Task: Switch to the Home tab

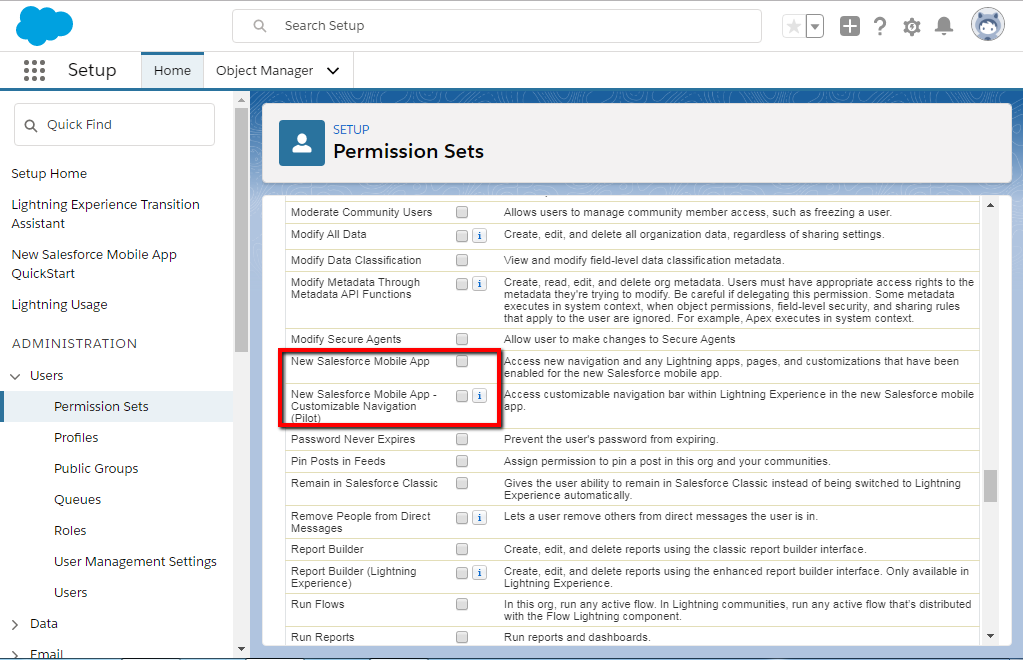Action: [172, 71]
